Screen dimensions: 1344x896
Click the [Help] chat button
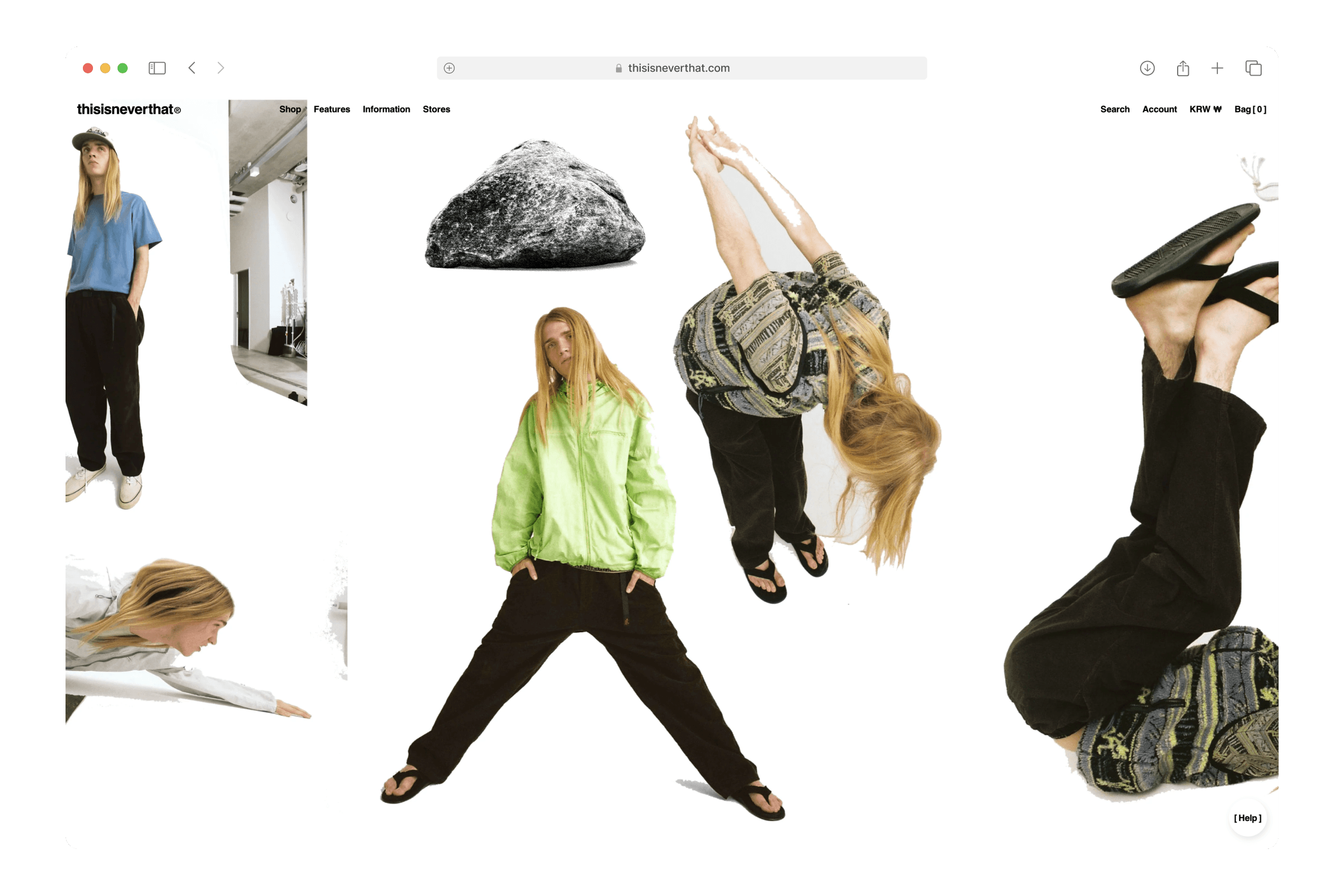[1248, 818]
